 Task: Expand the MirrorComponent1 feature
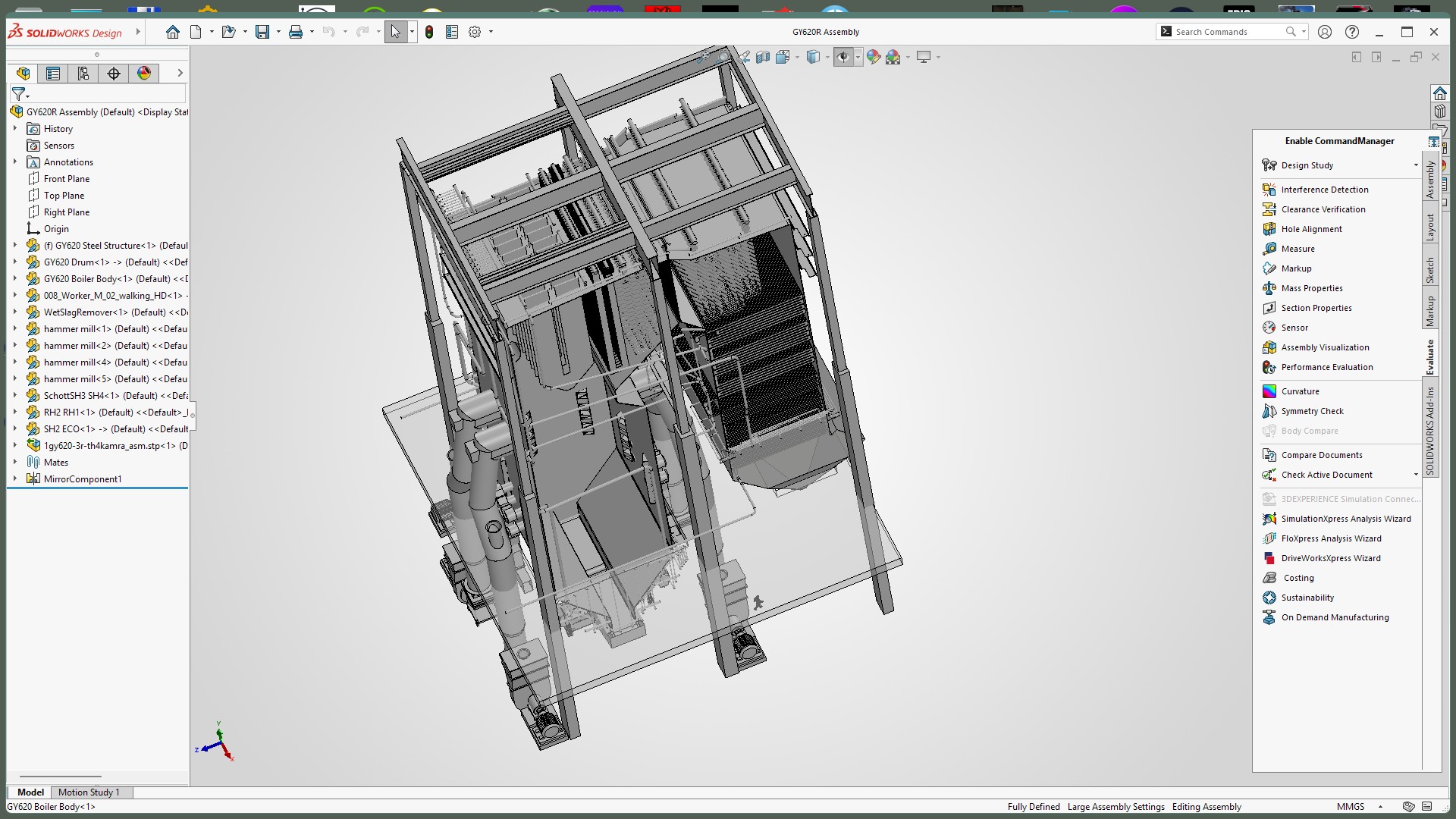[x=15, y=479]
